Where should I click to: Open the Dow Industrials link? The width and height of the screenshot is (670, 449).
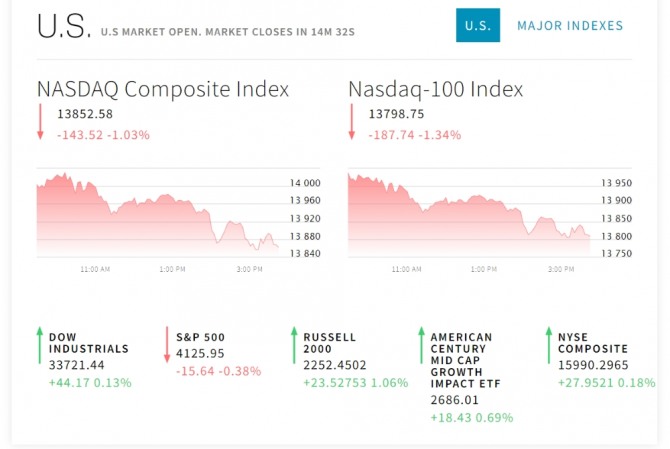click(x=88, y=343)
